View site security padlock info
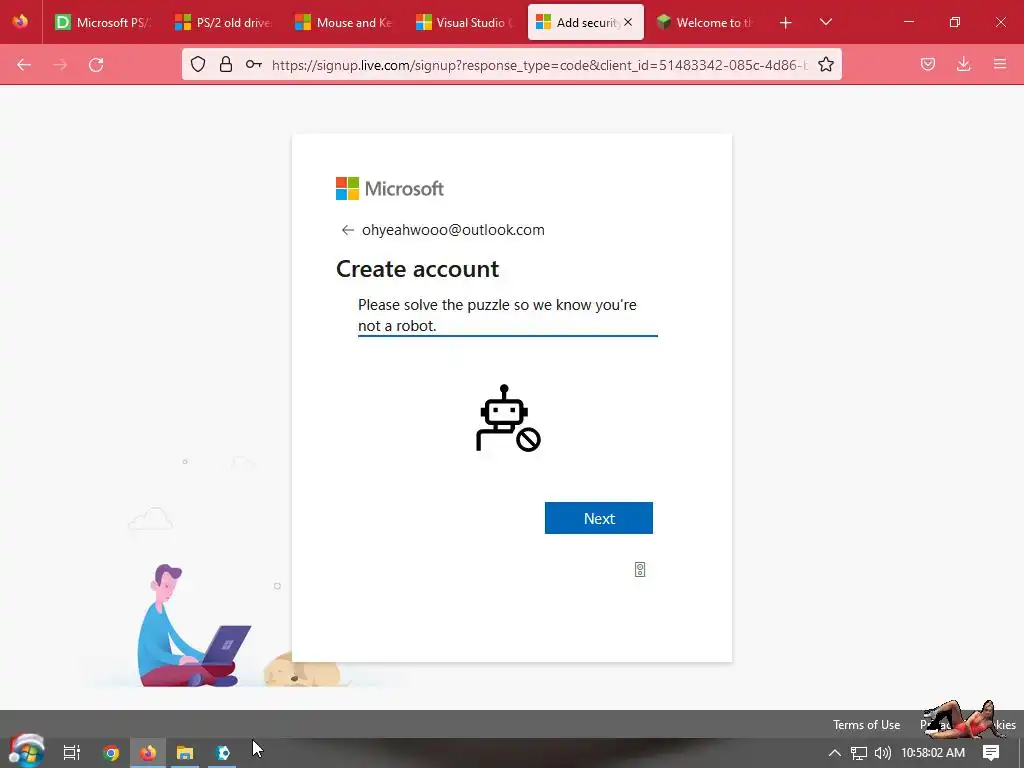 (x=225, y=64)
